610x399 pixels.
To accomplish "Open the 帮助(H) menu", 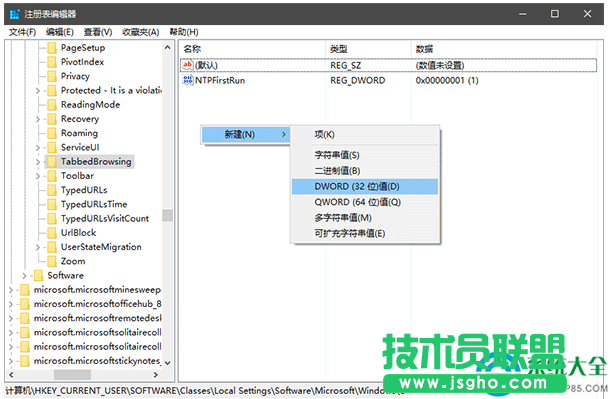I will point(184,32).
